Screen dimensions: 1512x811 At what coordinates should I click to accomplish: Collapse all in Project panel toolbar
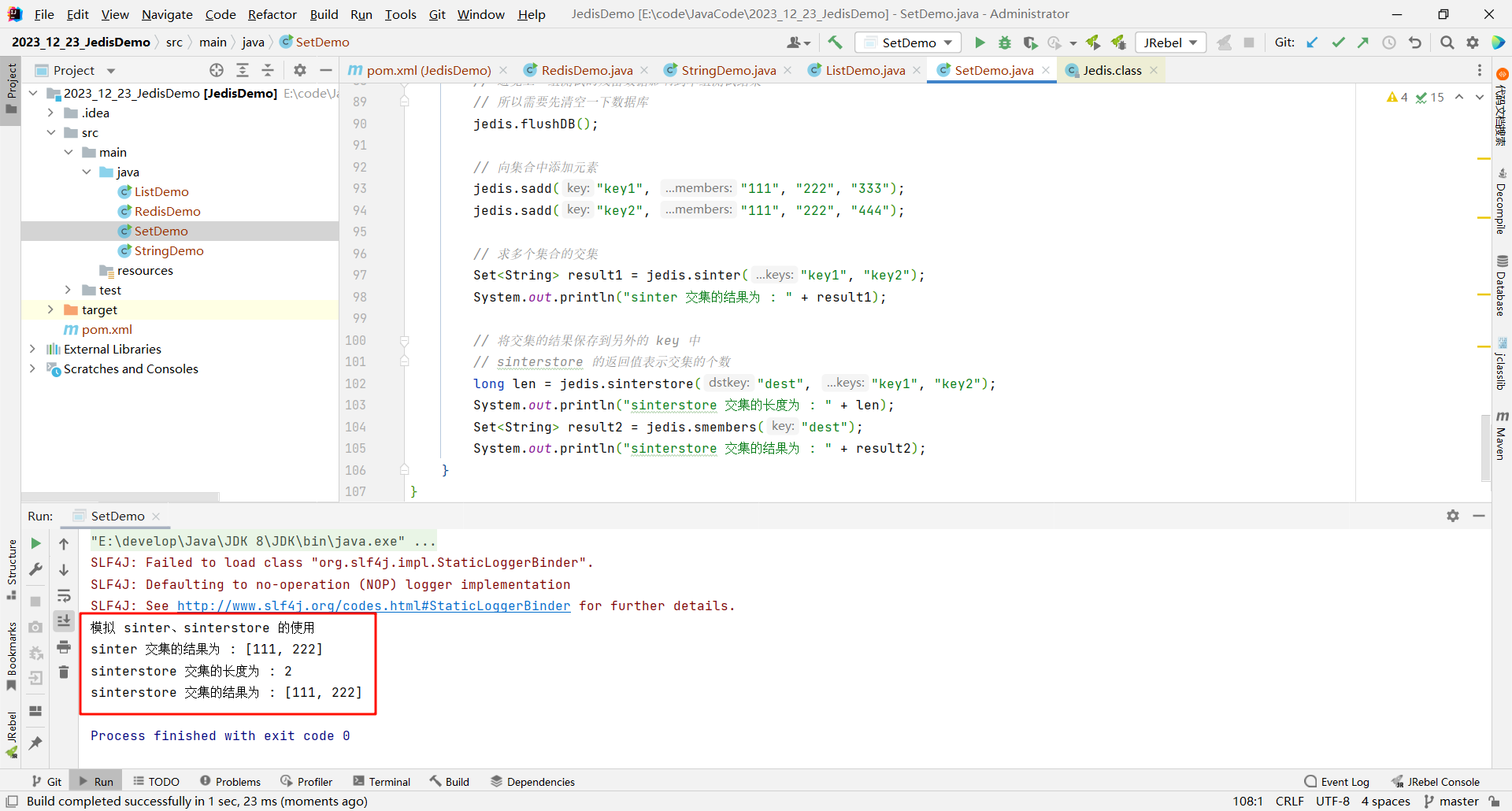click(x=268, y=70)
